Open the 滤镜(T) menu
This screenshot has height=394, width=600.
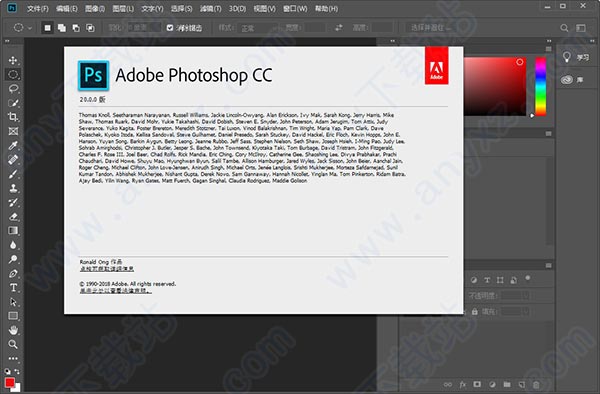pos(210,8)
